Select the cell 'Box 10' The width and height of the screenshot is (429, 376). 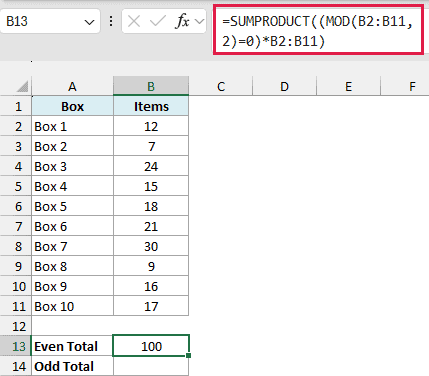click(x=72, y=307)
